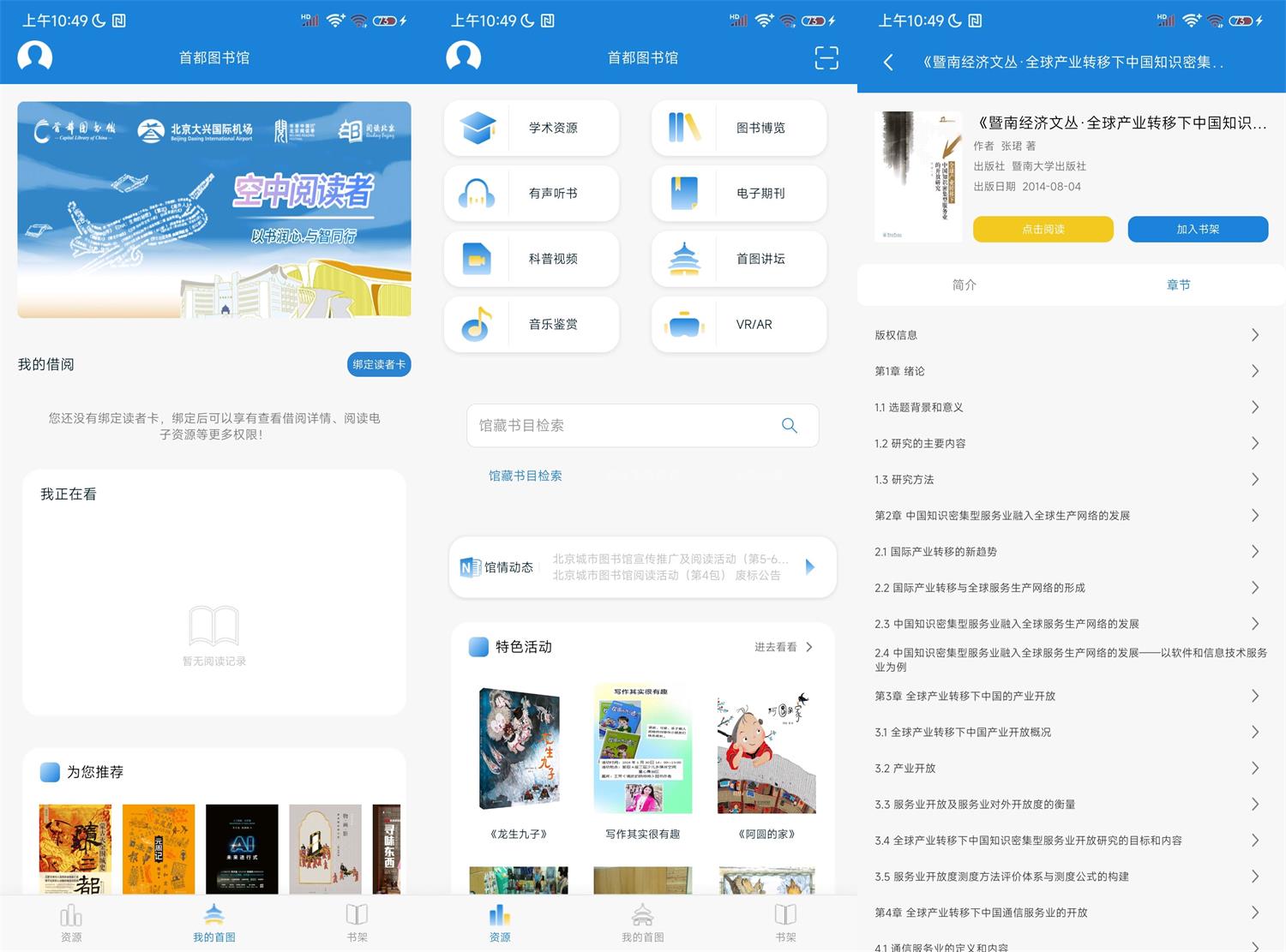Open the 馆情动态 news arrow
The image size is (1286, 952).
(x=808, y=566)
